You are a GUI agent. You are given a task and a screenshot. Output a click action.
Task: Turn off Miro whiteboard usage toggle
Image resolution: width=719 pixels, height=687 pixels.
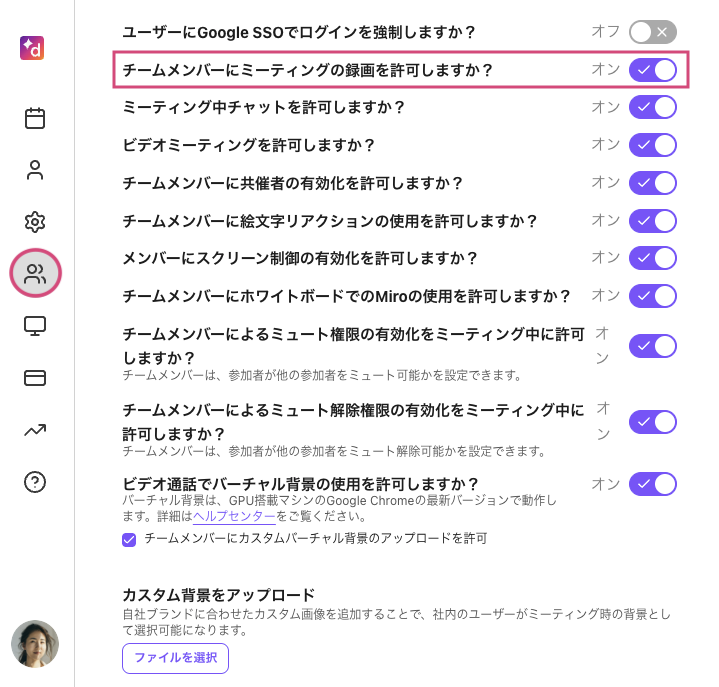click(x=653, y=296)
